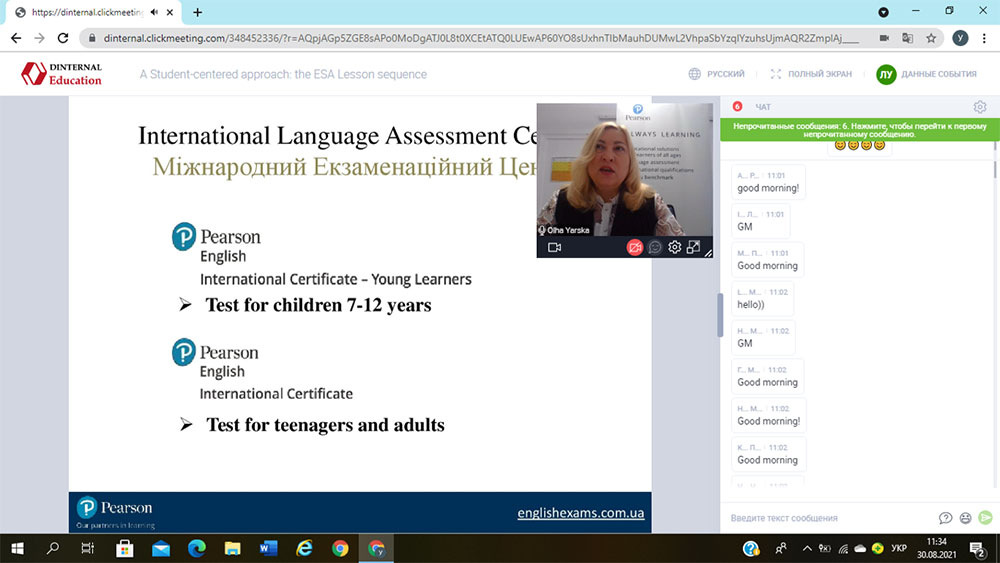Open chat settings gear icon
This screenshot has width=1000, height=563.
click(980, 106)
